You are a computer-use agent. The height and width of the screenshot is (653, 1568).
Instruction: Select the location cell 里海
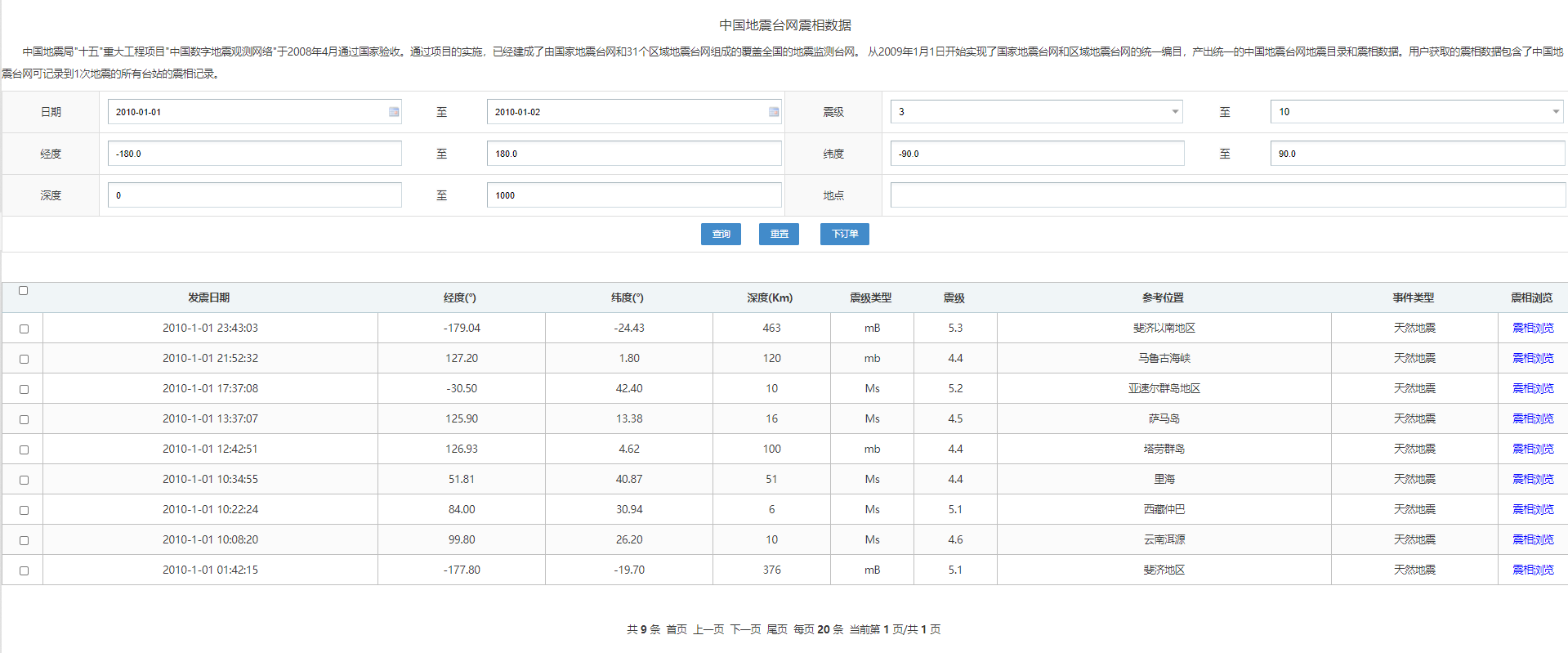point(1164,479)
